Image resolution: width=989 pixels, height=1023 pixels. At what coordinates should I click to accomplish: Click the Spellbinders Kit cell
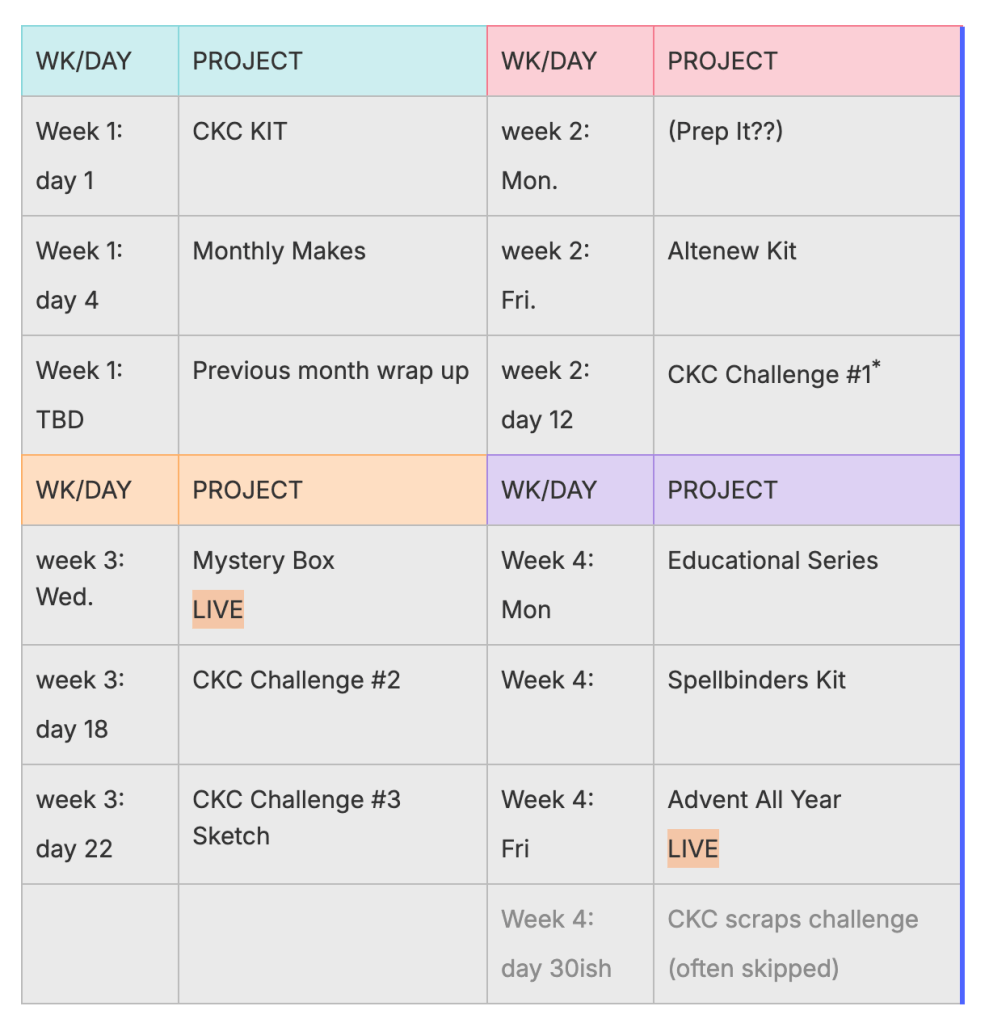click(757, 681)
